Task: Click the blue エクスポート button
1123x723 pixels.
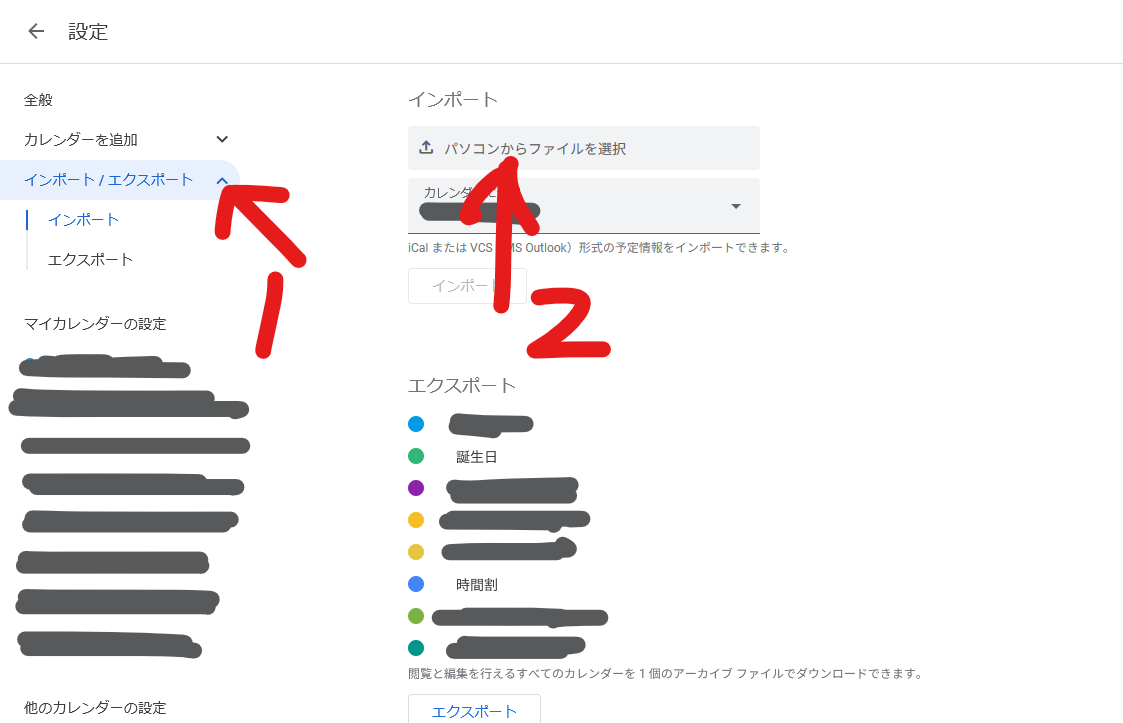Action: click(474, 709)
